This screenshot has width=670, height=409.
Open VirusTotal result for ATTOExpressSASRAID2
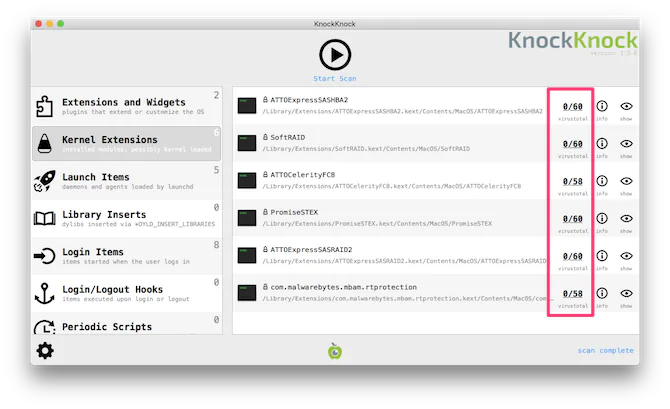point(573,256)
